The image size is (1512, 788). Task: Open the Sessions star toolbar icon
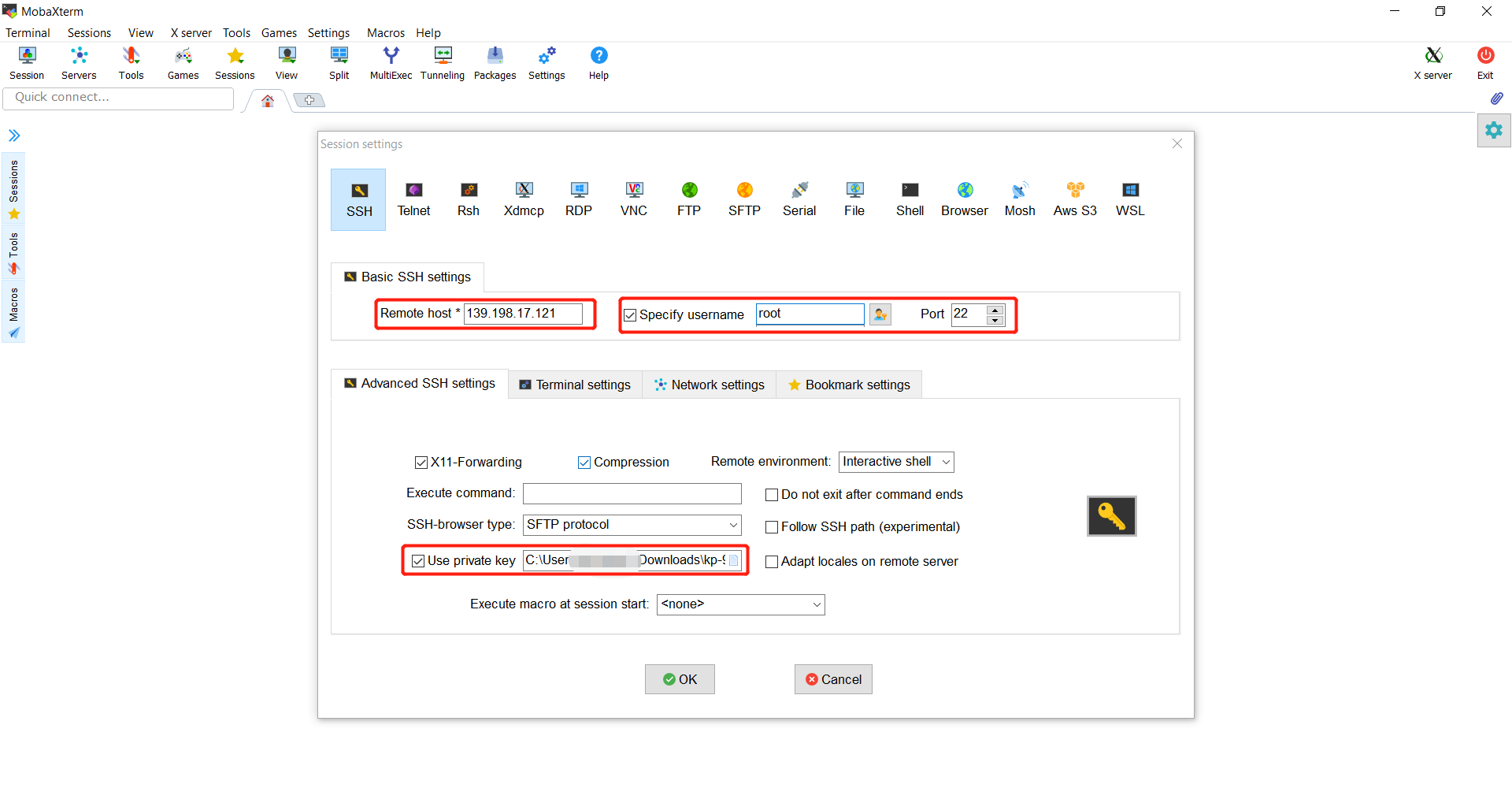pyautogui.click(x=235, y=63)
